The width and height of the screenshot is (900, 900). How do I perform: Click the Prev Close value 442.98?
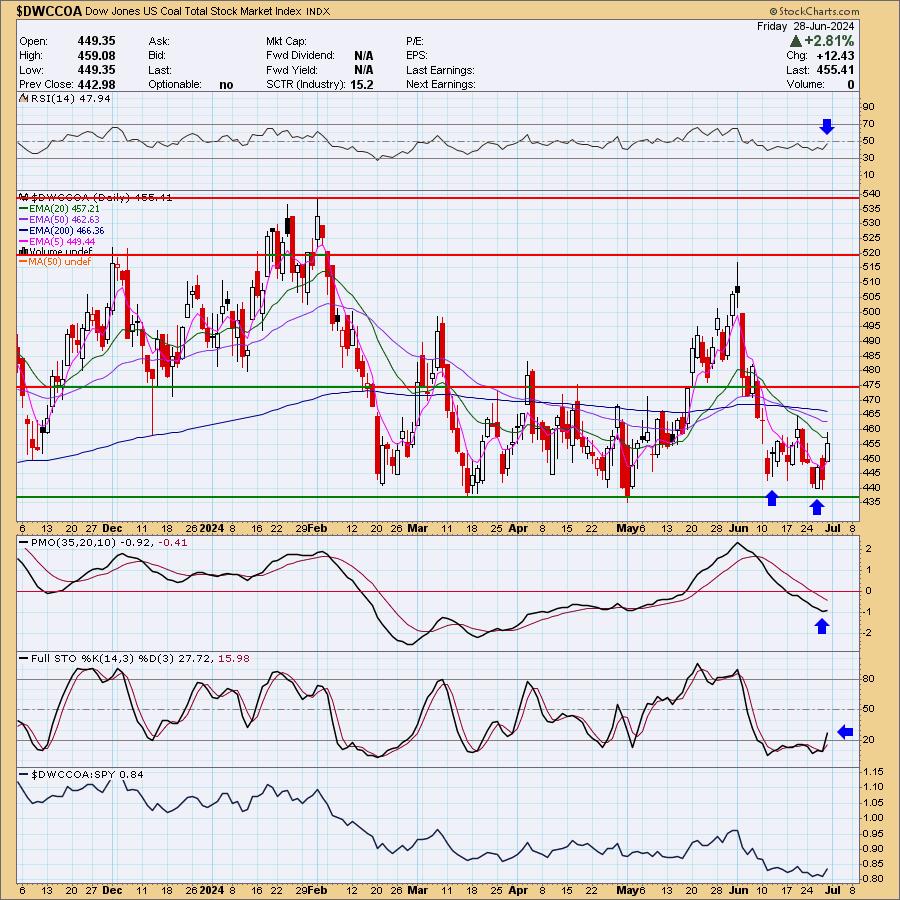pyautogui.click(x=96, y=84)
